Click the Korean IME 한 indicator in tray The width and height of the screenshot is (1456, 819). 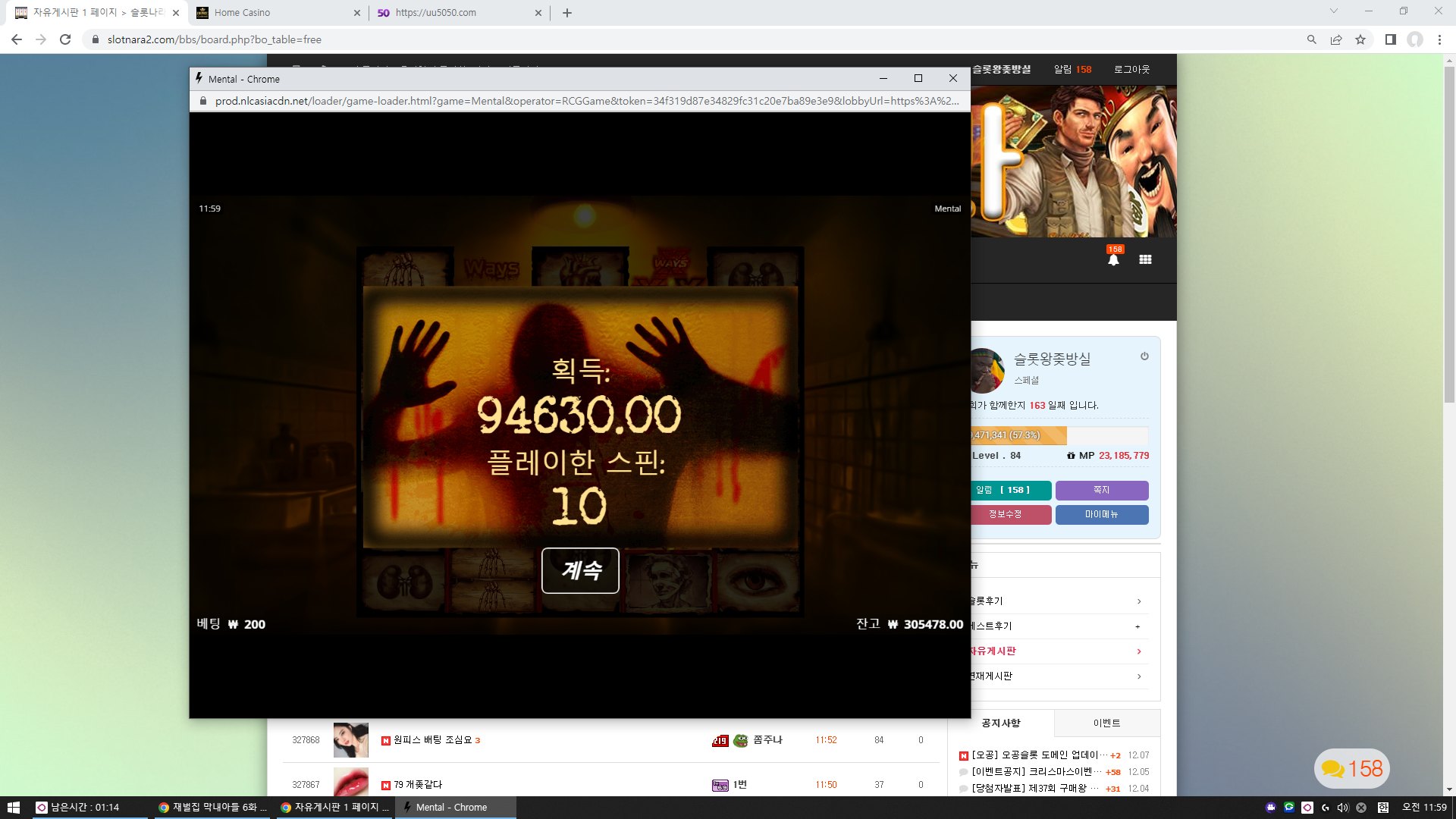pos(1383,808)
